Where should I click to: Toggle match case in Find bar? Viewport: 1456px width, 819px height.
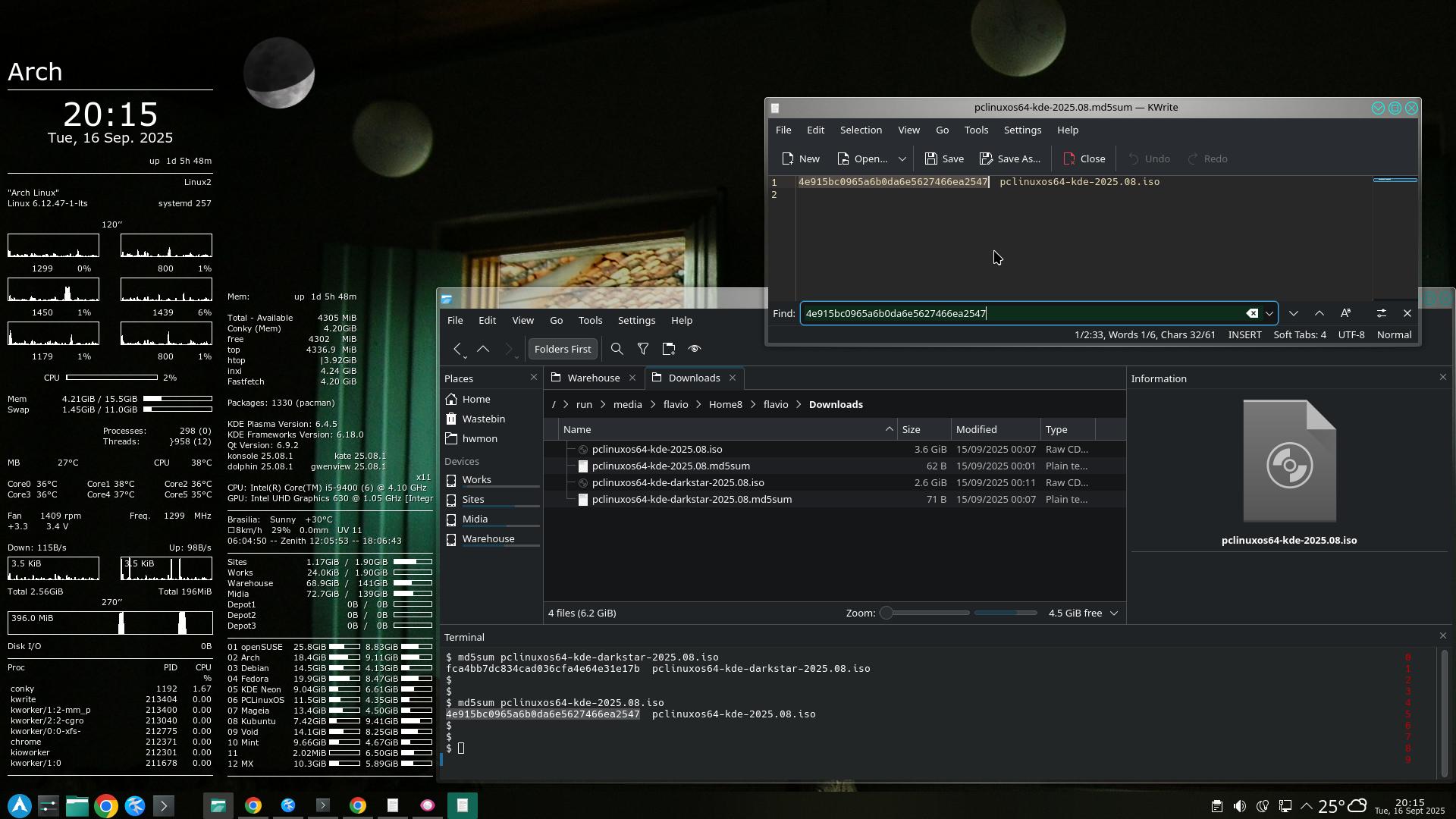pyautogui.click(x=1345, y=313)
